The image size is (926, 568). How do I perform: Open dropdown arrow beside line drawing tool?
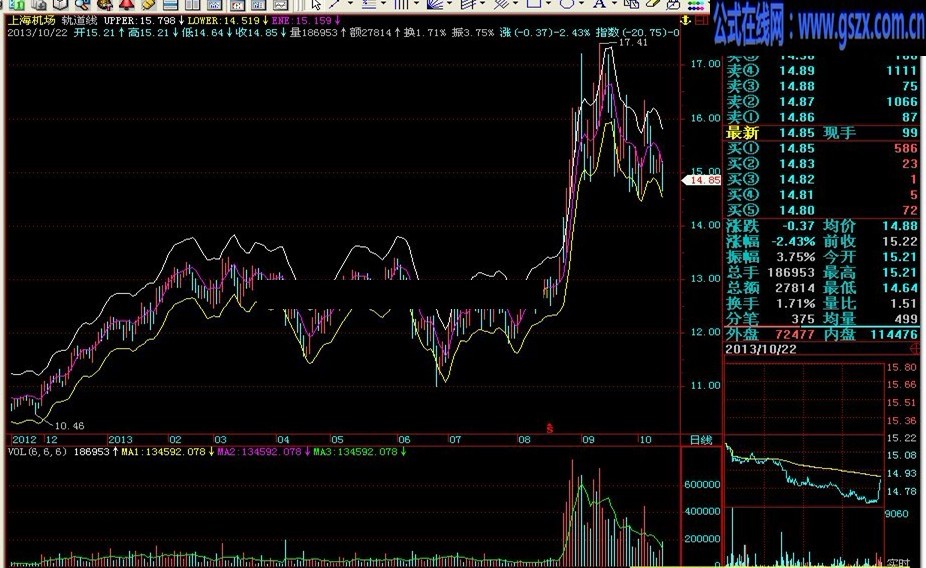350,3
